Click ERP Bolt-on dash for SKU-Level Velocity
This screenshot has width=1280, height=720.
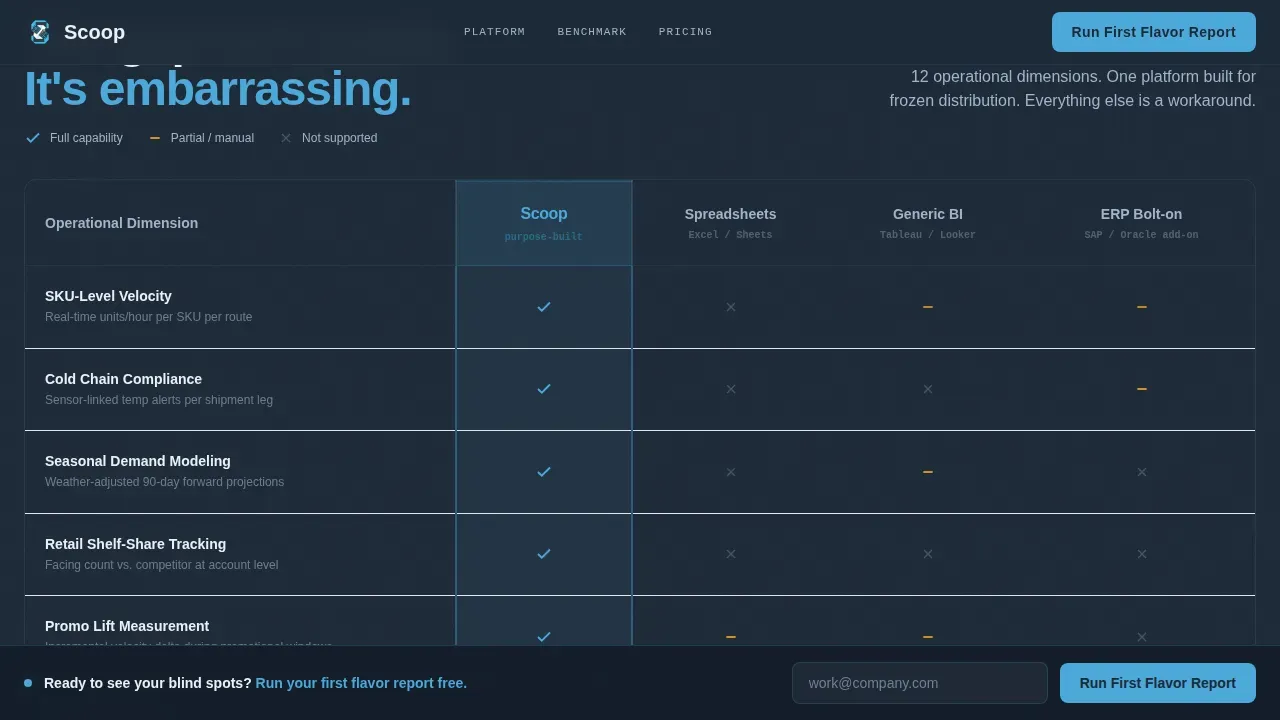pos(1142,307)
